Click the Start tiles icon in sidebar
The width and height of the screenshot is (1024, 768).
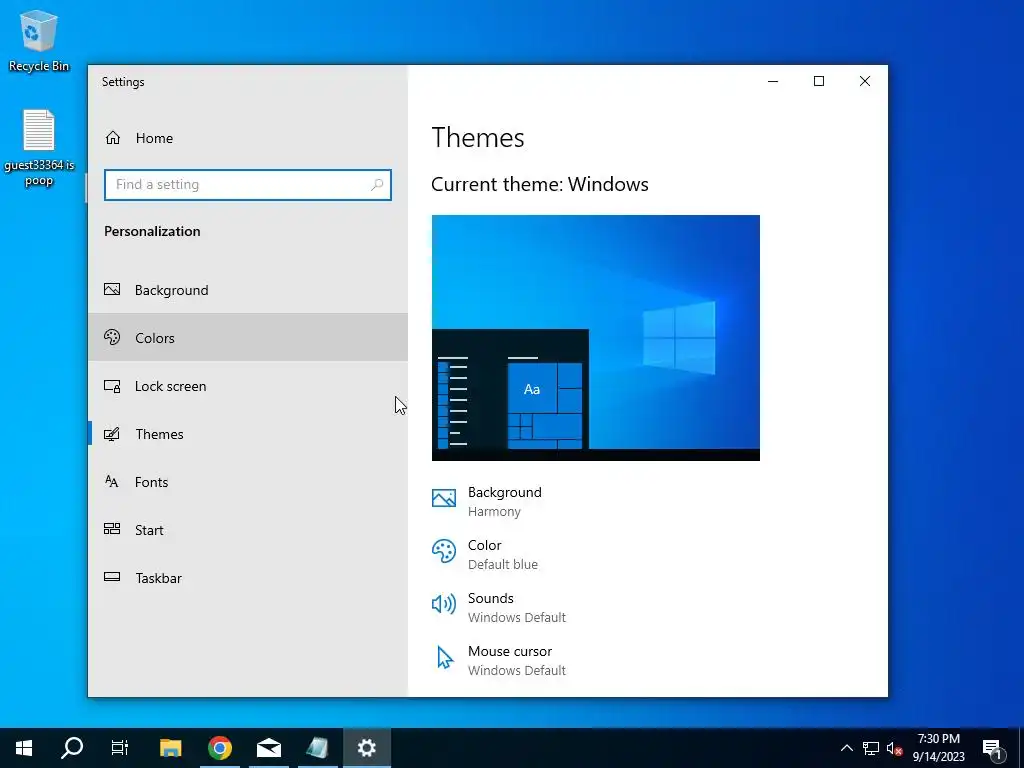(112, 529)
